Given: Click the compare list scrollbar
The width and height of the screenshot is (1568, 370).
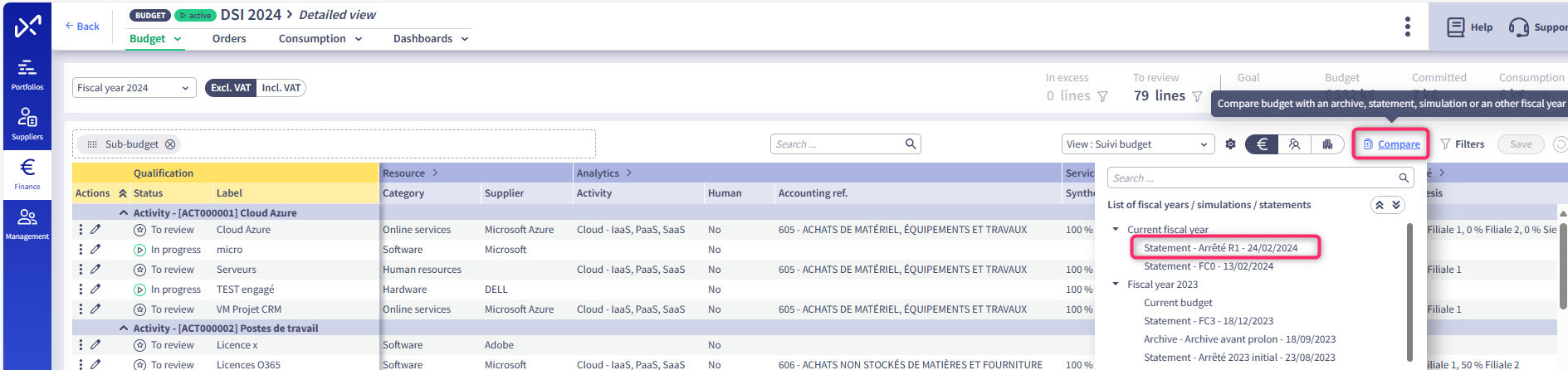Looking at the screenshot, I should pyautogui.click(x=1409, y=290).
